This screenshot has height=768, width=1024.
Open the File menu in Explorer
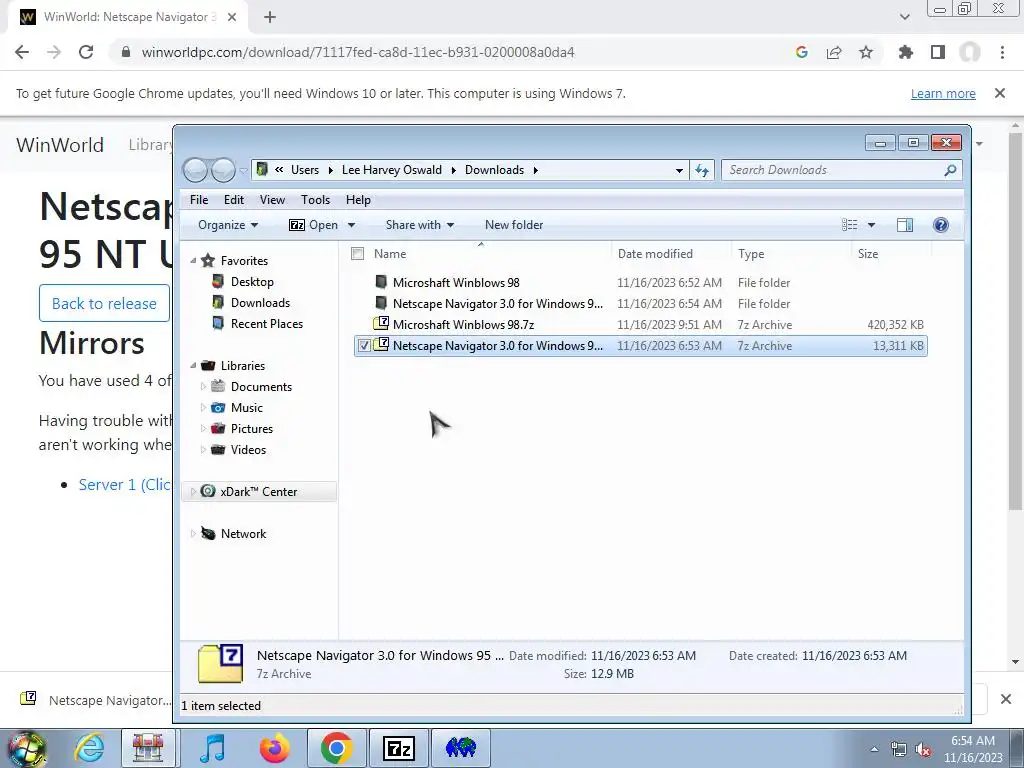coord(199,200)
